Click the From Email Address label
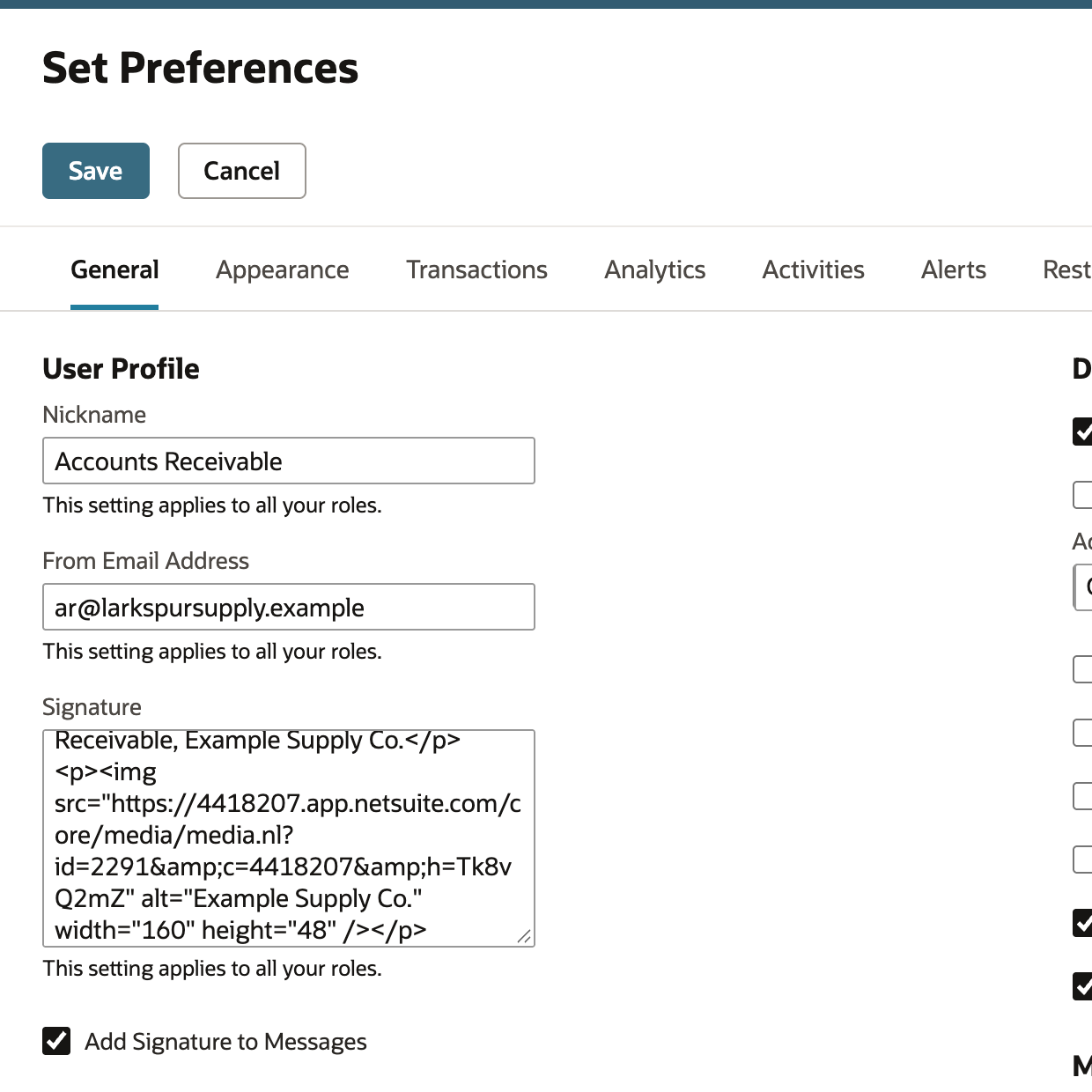This screenshot has width=1092, height=1092. coord(145,561)
